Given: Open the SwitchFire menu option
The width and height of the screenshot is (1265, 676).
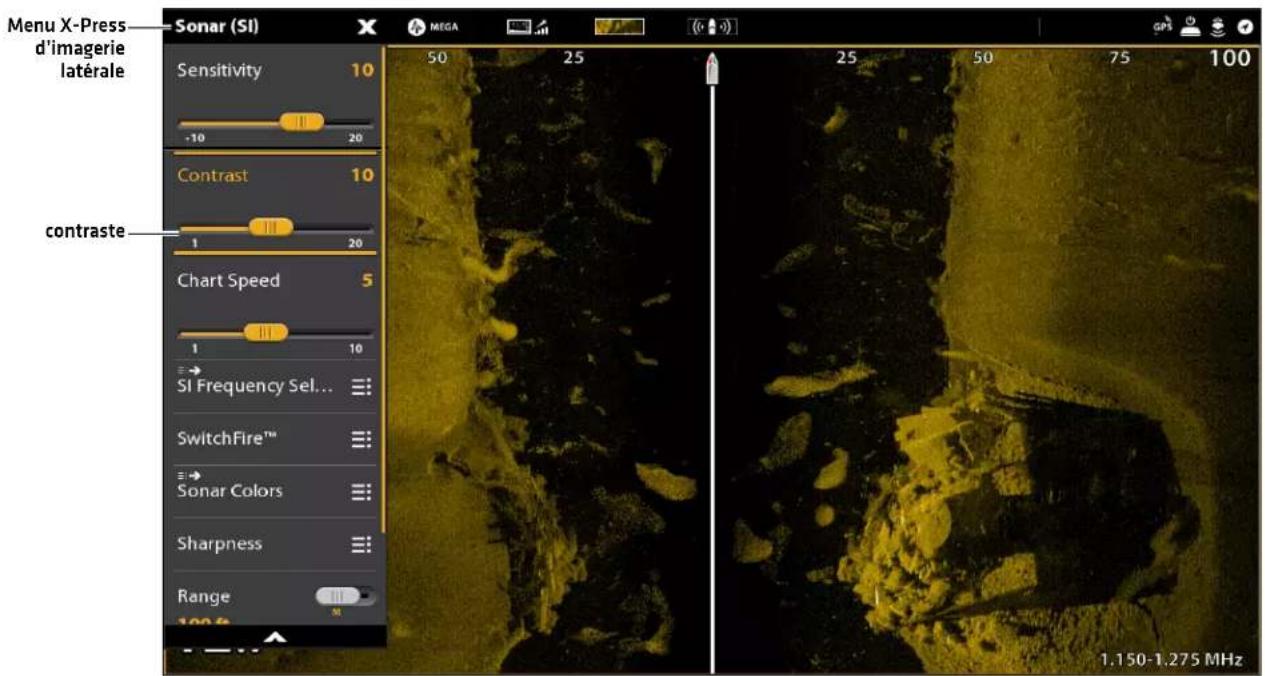Looking at the screenshot, I should pos(274,438).
